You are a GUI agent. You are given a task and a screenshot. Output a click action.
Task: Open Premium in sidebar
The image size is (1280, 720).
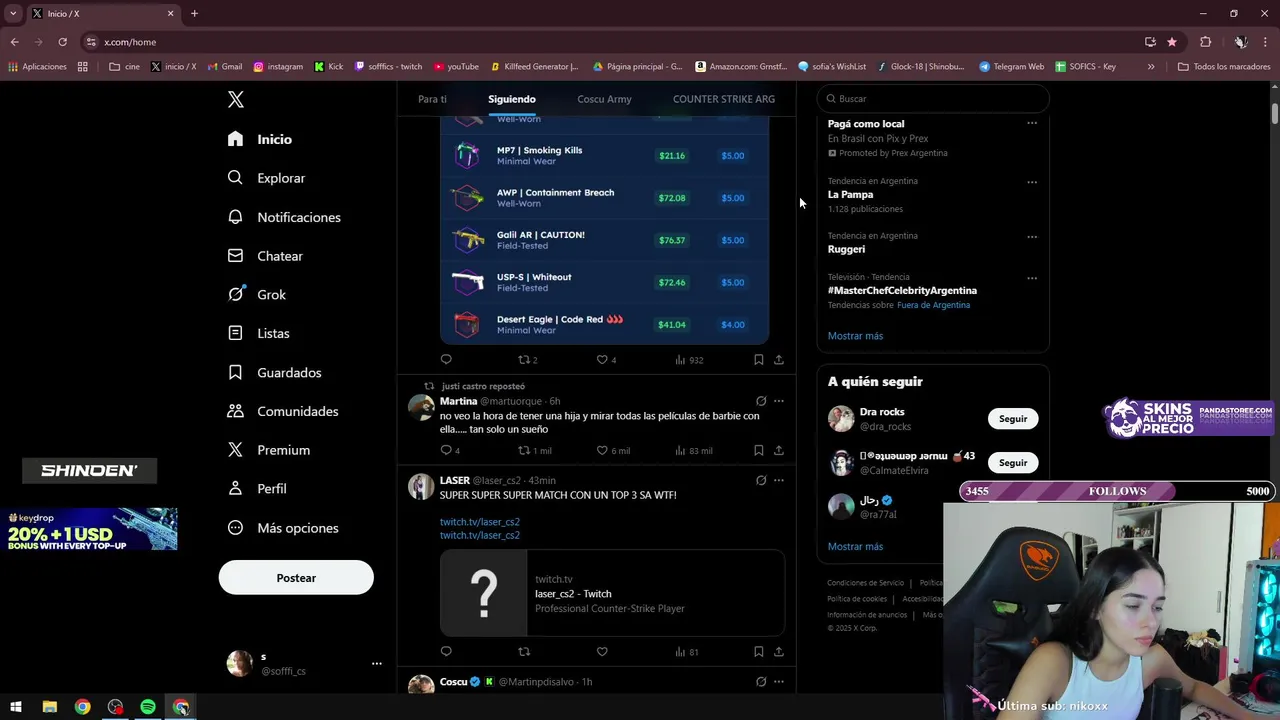[268, 450]
